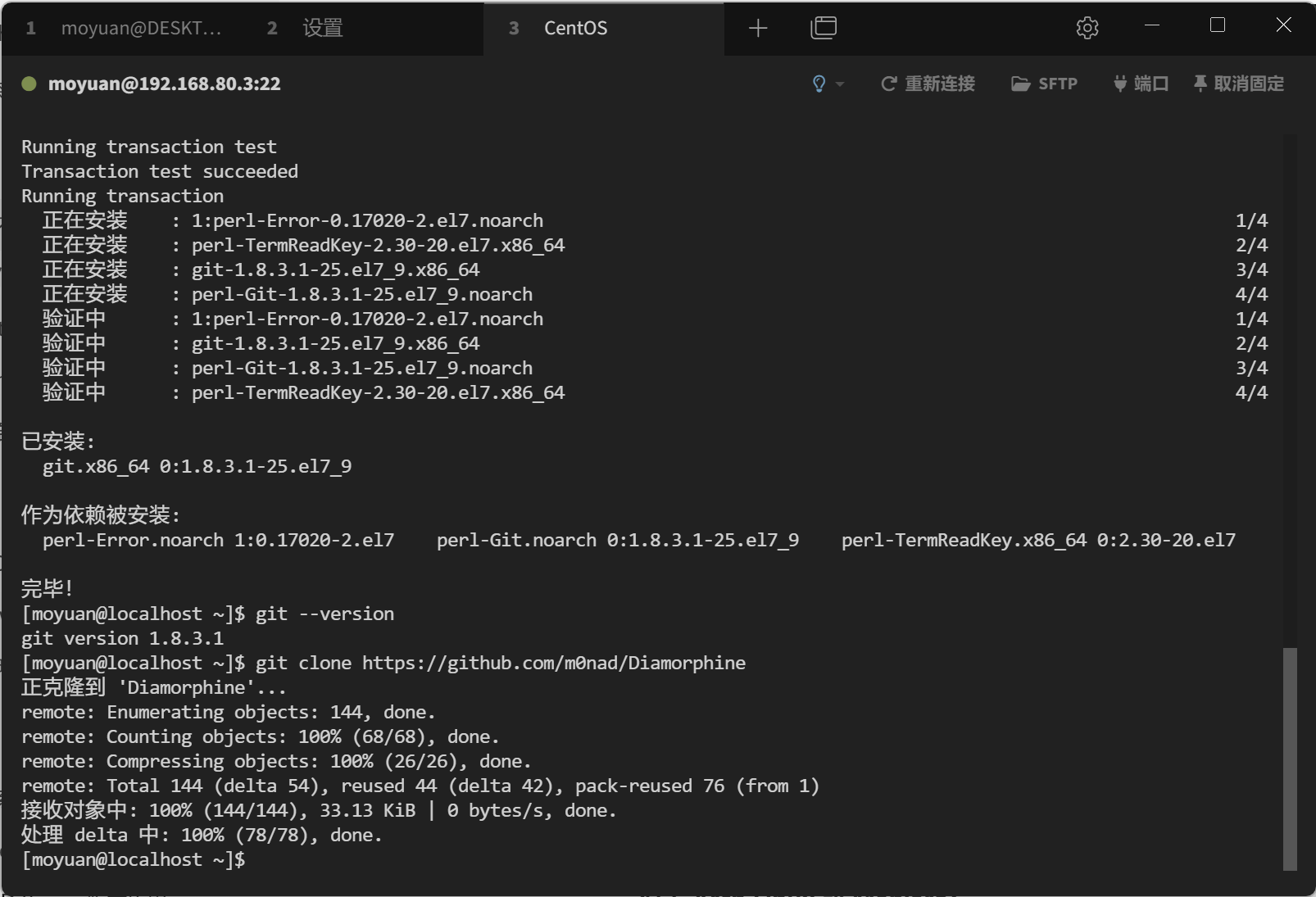
Task: Toggle 取消固定 unpin toolbar
Action: tap(1239, 84)
